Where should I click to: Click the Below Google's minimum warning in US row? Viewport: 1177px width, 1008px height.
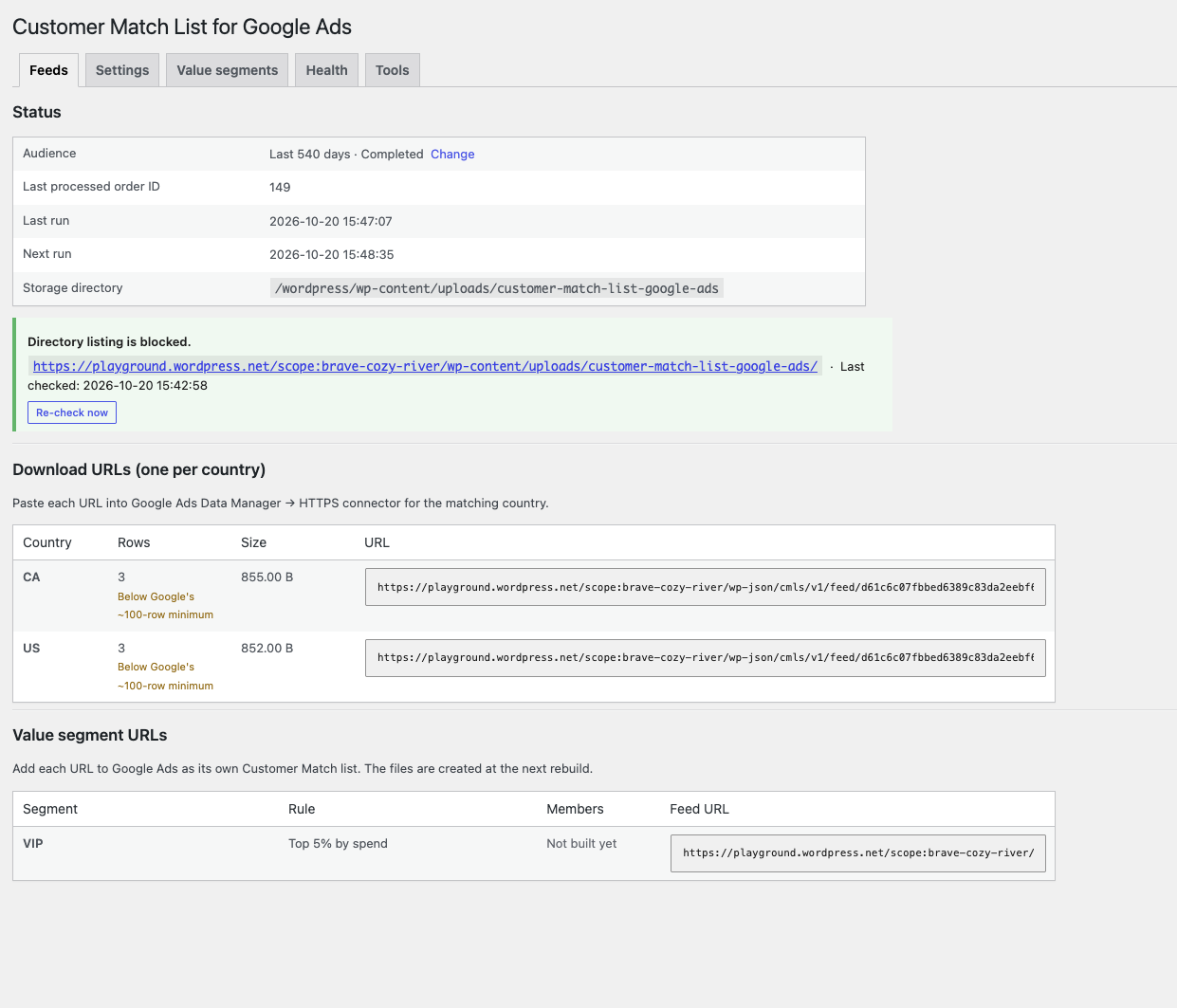coord(165,676)
